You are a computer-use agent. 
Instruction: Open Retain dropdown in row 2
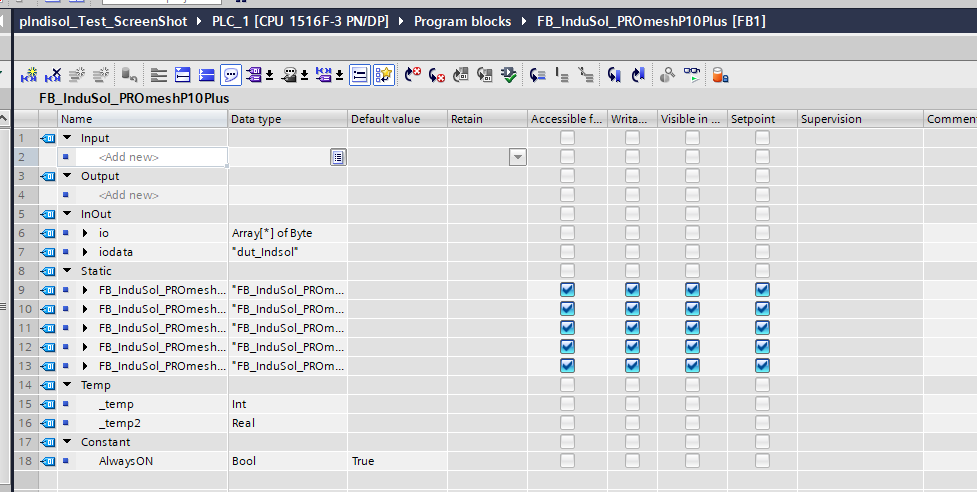(x=518, y=157)
